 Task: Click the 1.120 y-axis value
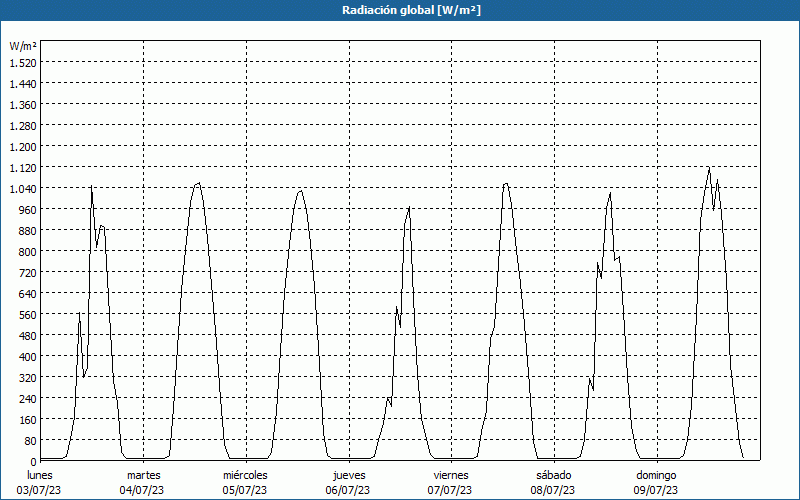point(23,167)
